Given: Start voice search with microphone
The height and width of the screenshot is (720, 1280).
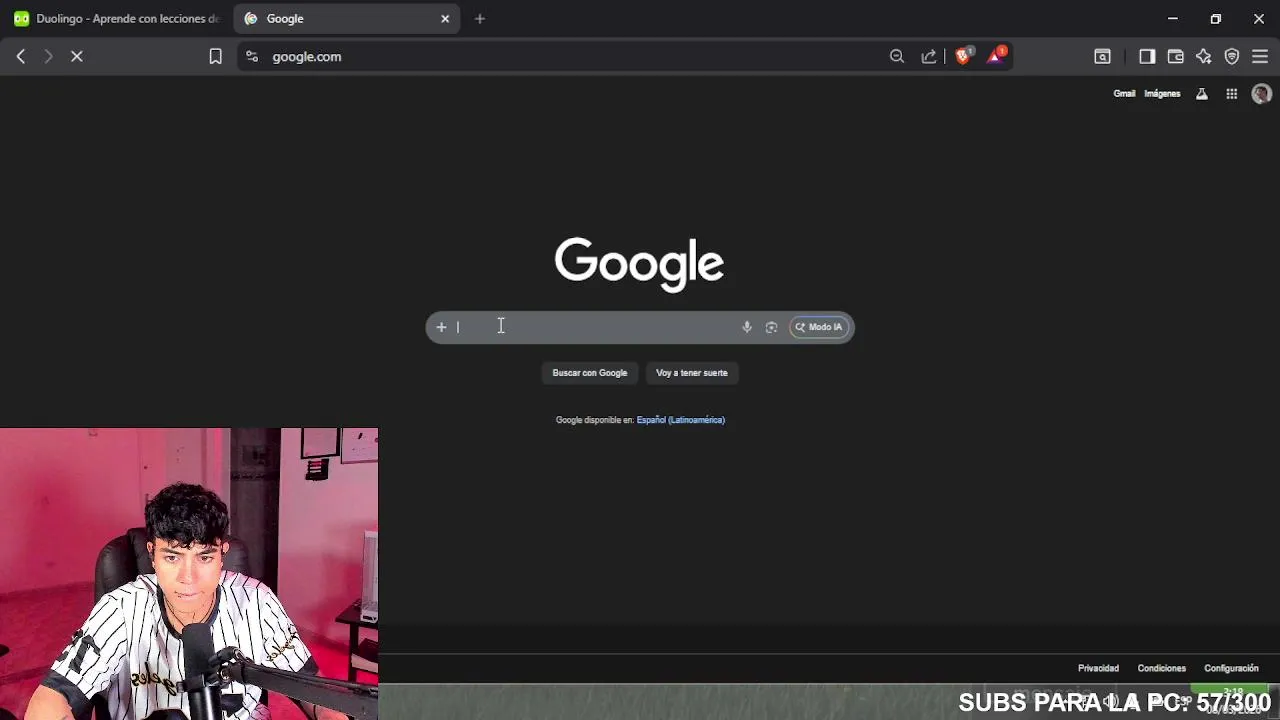Looking at the screenshot, I should coord(746,327).
